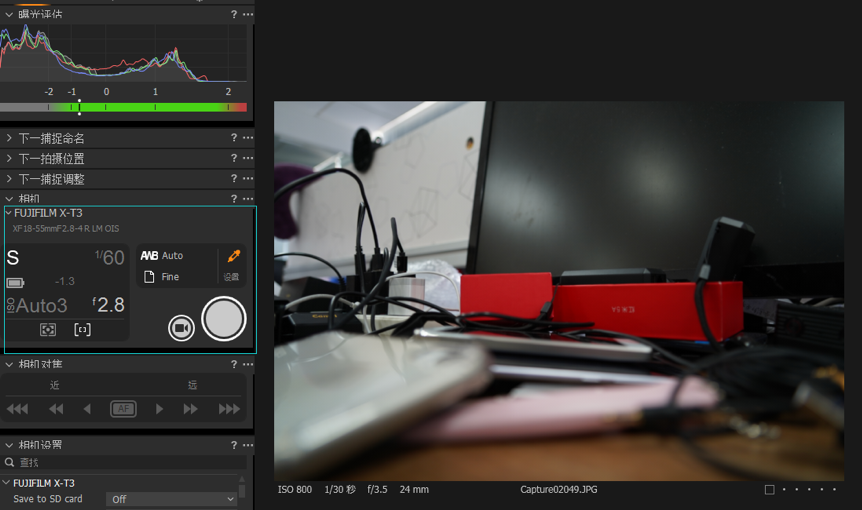This screenshot has width=862, height=510.
Task: Click the camera settings list scrollbar
Action: tap(242, 489)
